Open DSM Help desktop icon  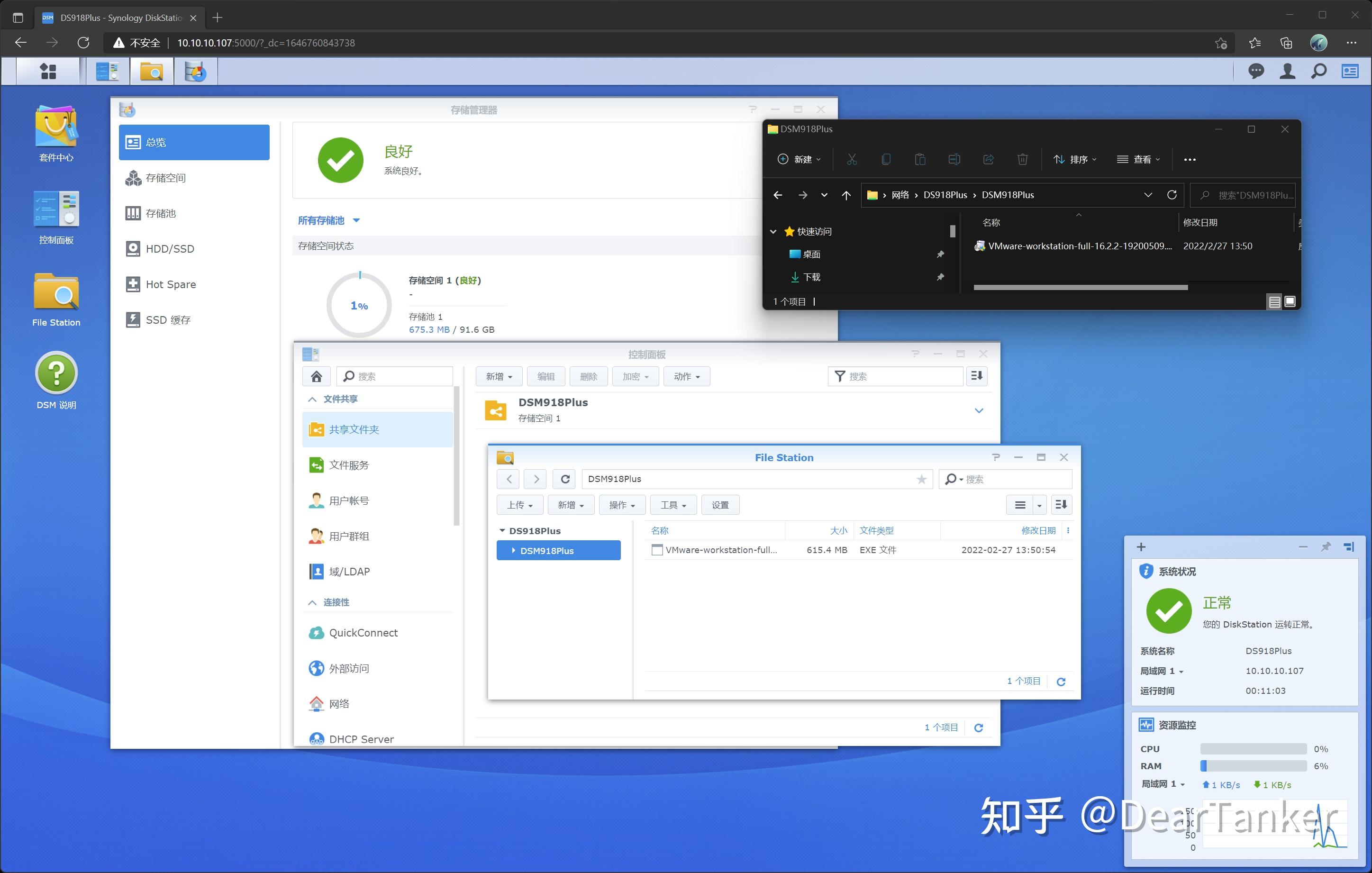click(56, 381)
